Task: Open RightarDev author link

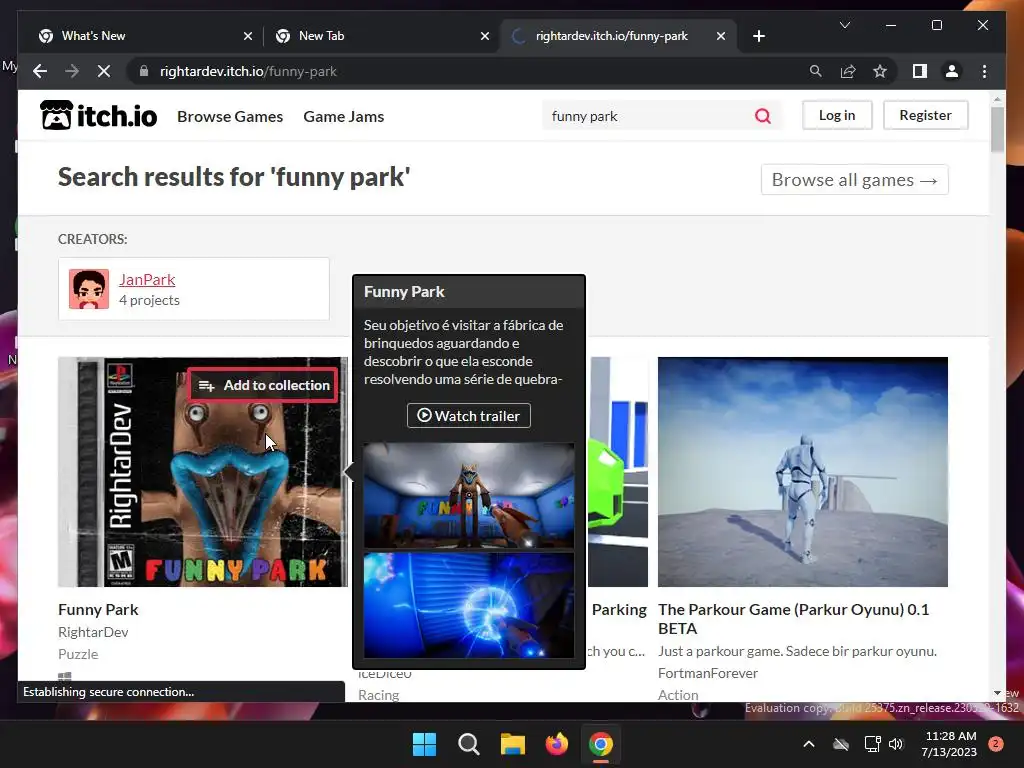Action: pyautogui.click(x=93, y=632)
